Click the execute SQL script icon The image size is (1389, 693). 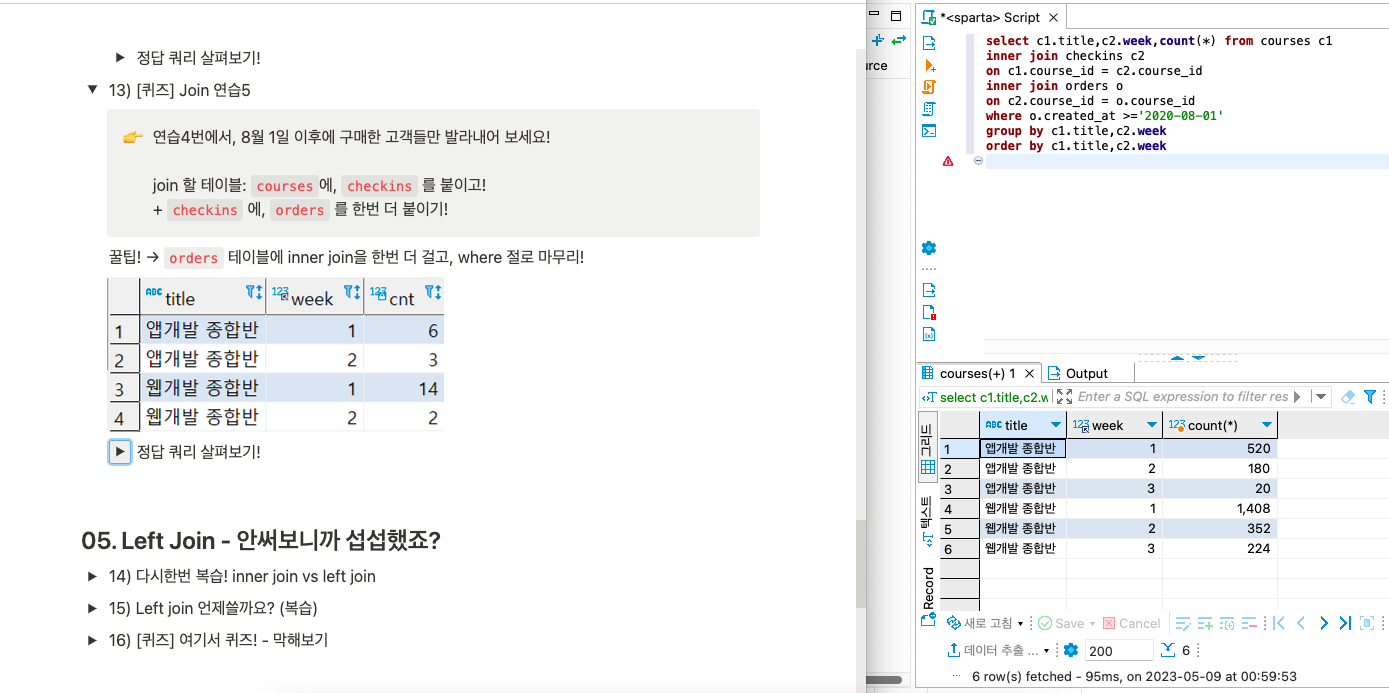click(x=929, y=87)
